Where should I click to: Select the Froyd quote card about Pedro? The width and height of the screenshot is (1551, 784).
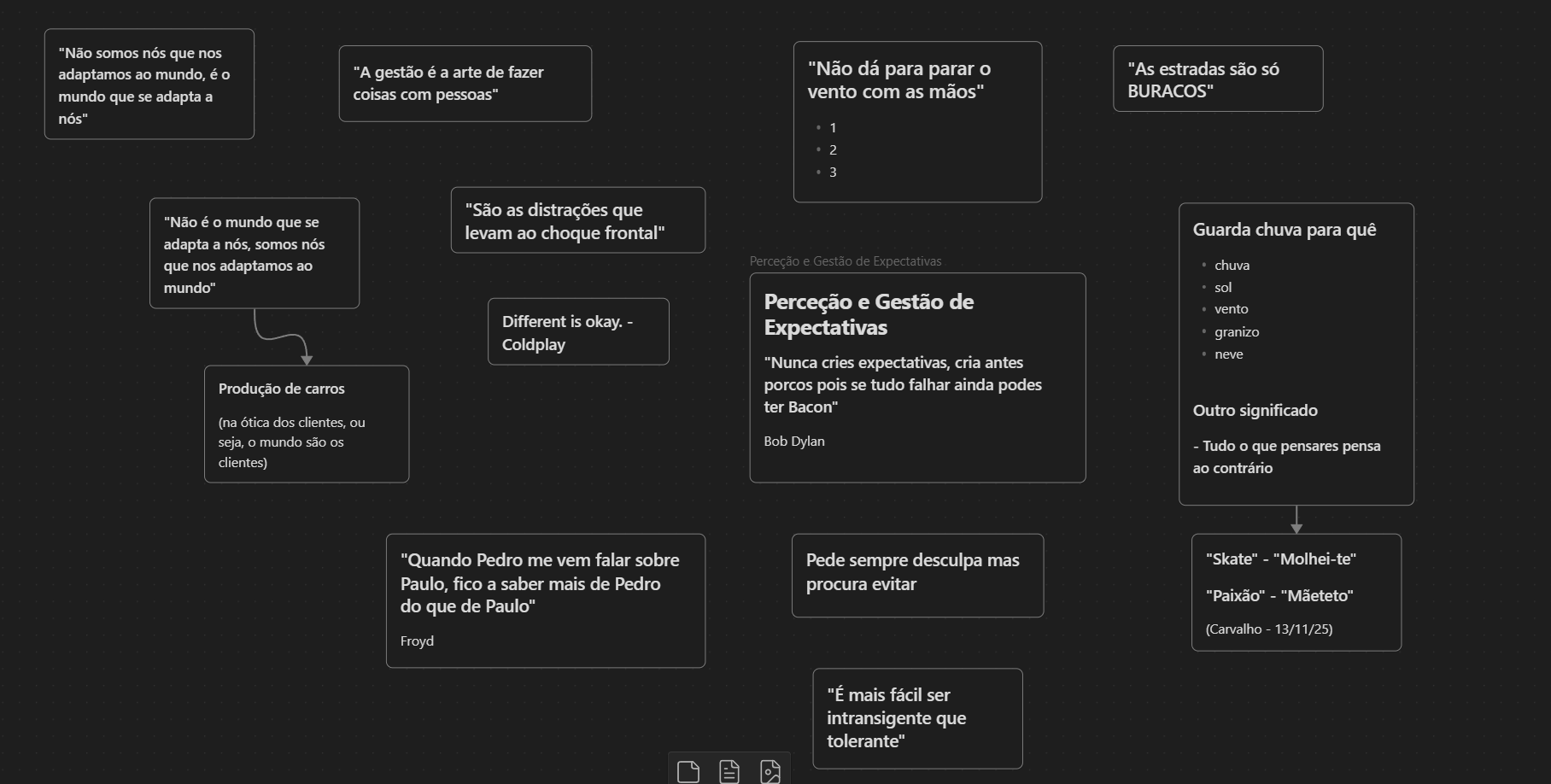pos(545,600)
